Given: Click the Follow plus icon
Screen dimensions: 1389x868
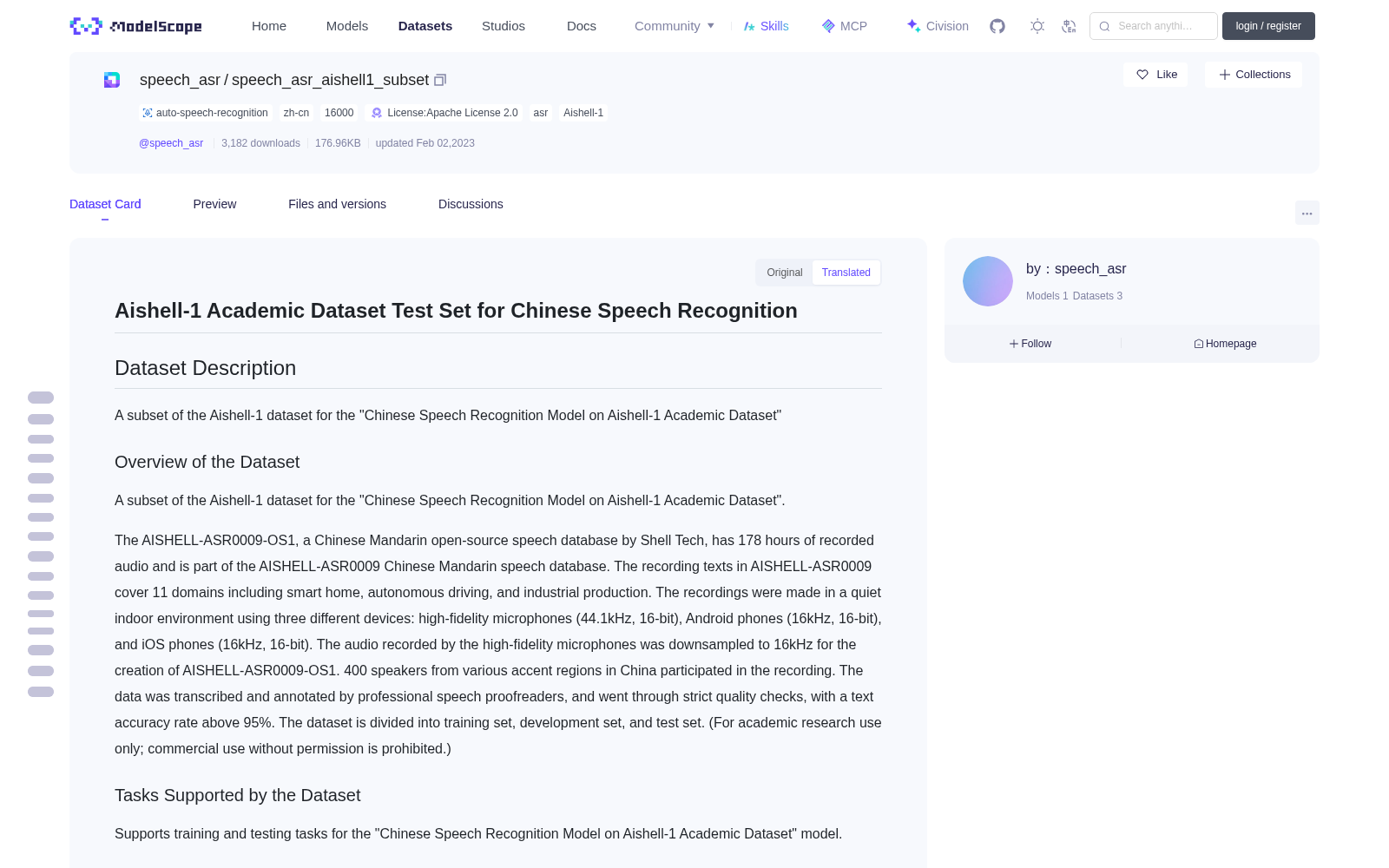Looking at the screenshot, I should (1014, 344).
